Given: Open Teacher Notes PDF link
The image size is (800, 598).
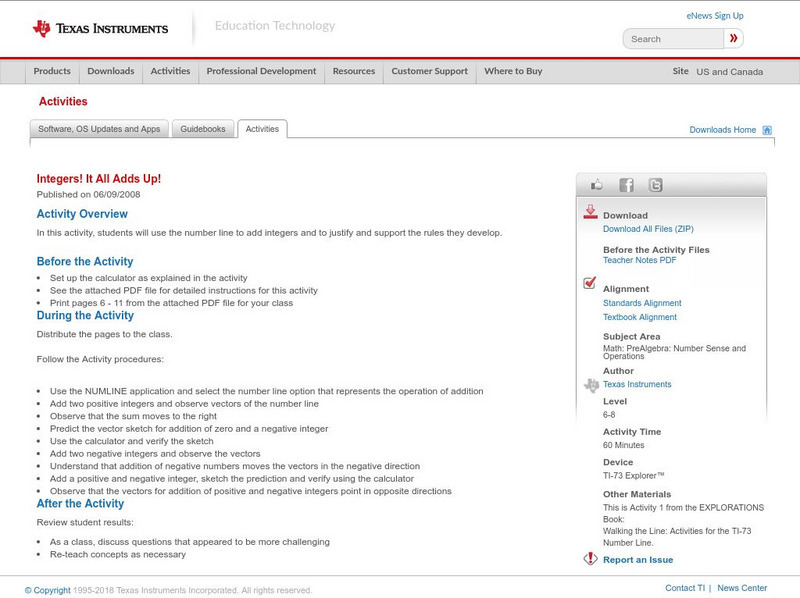Looking at the screenshot, I should [x=639, y=260].
